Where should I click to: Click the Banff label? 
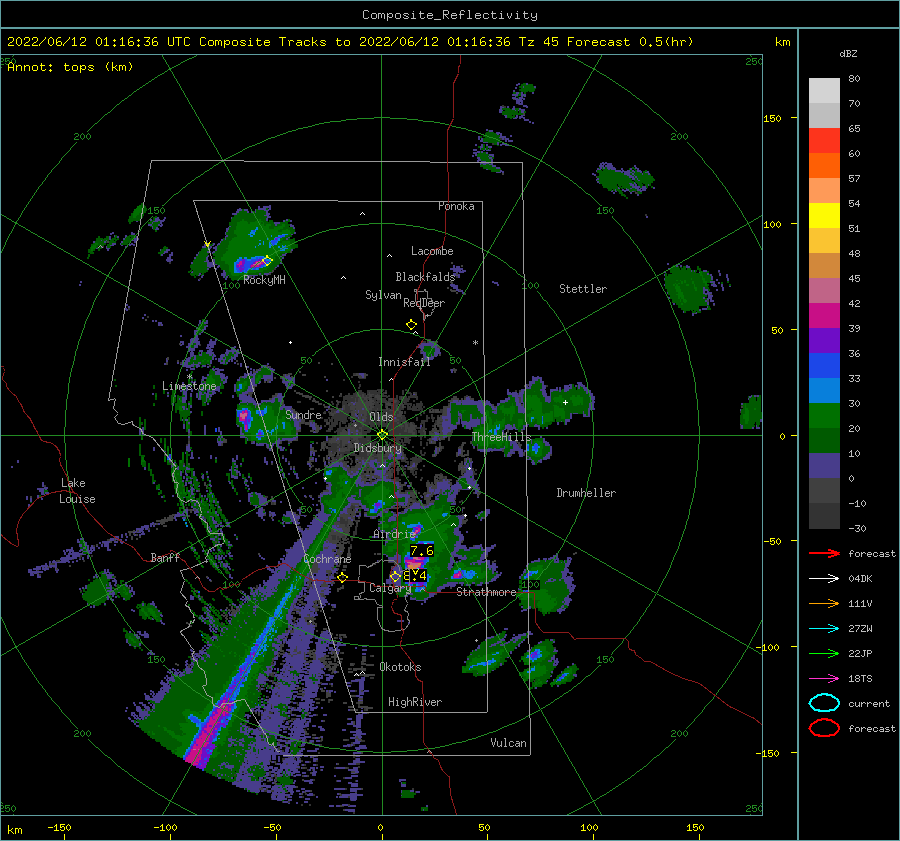(x=165, y=557)
